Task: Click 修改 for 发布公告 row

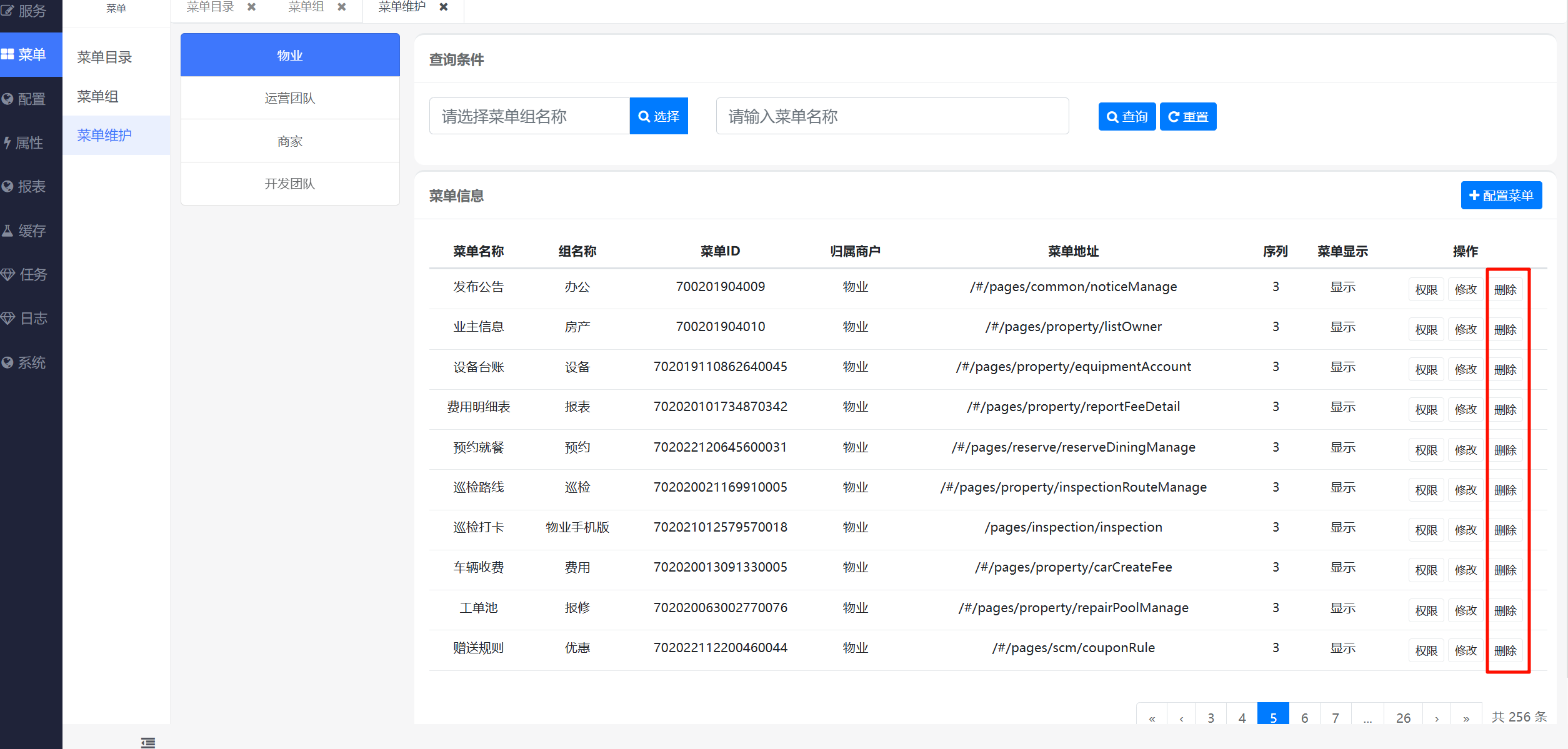Action: (1466, 289)
